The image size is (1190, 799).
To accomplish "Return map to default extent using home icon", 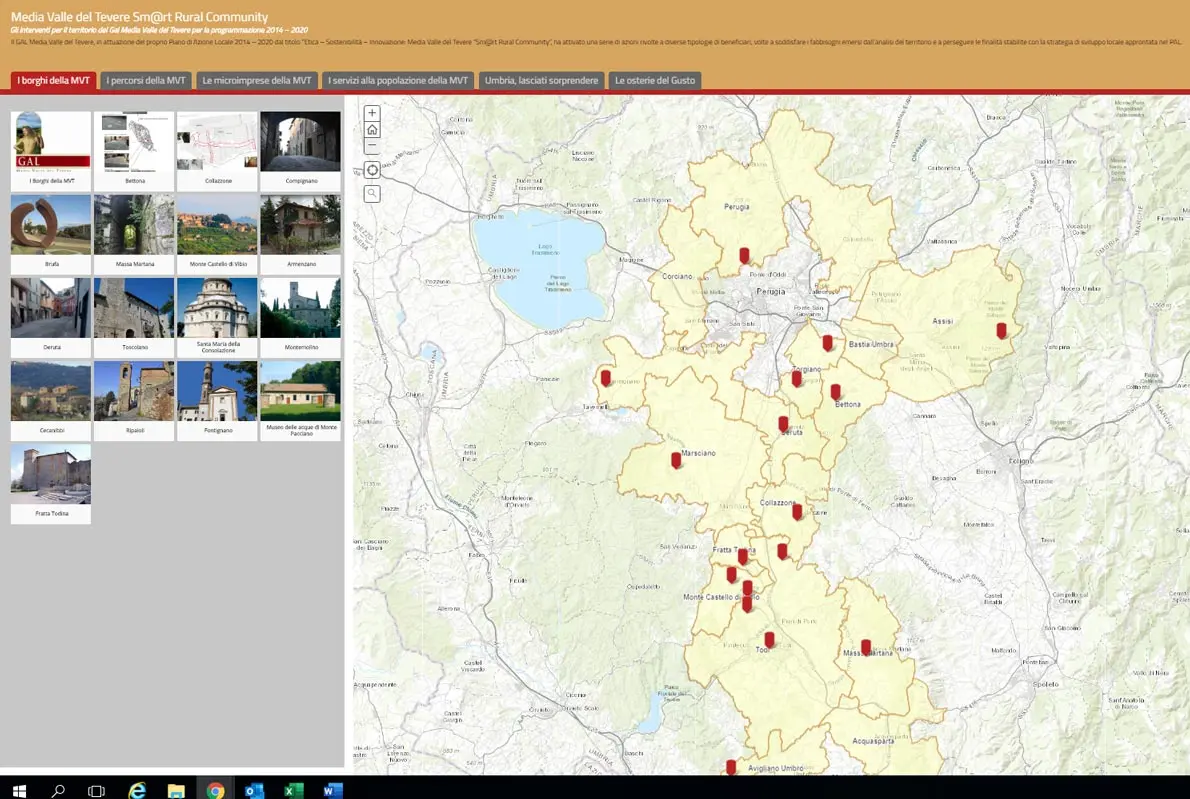I will point(371,128).
